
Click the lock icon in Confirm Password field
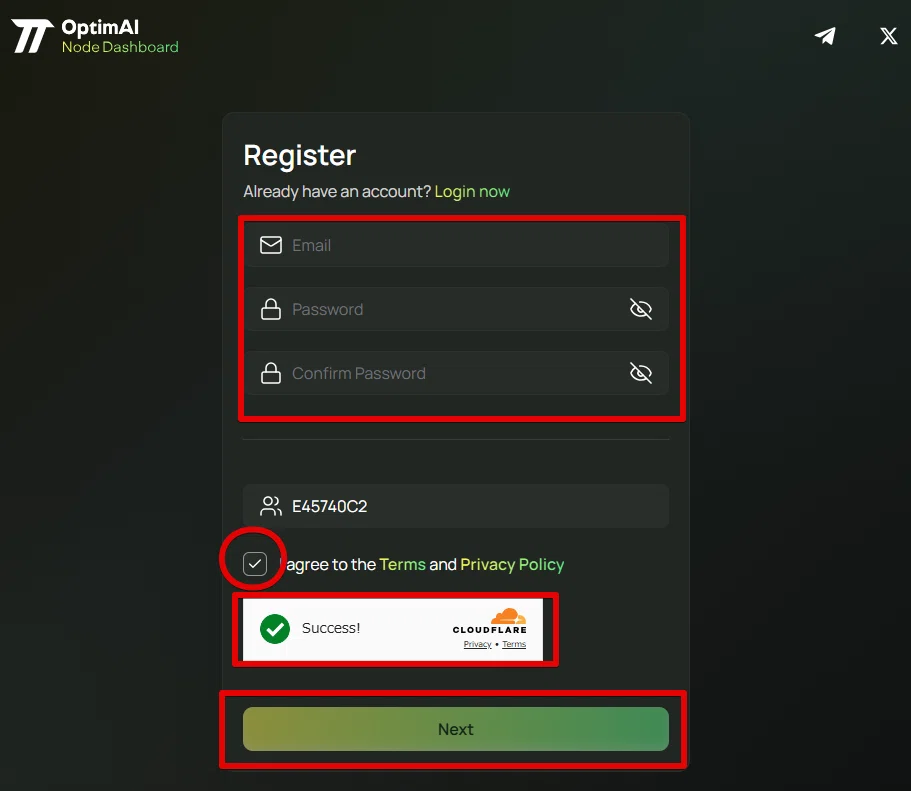coord(271,373)
